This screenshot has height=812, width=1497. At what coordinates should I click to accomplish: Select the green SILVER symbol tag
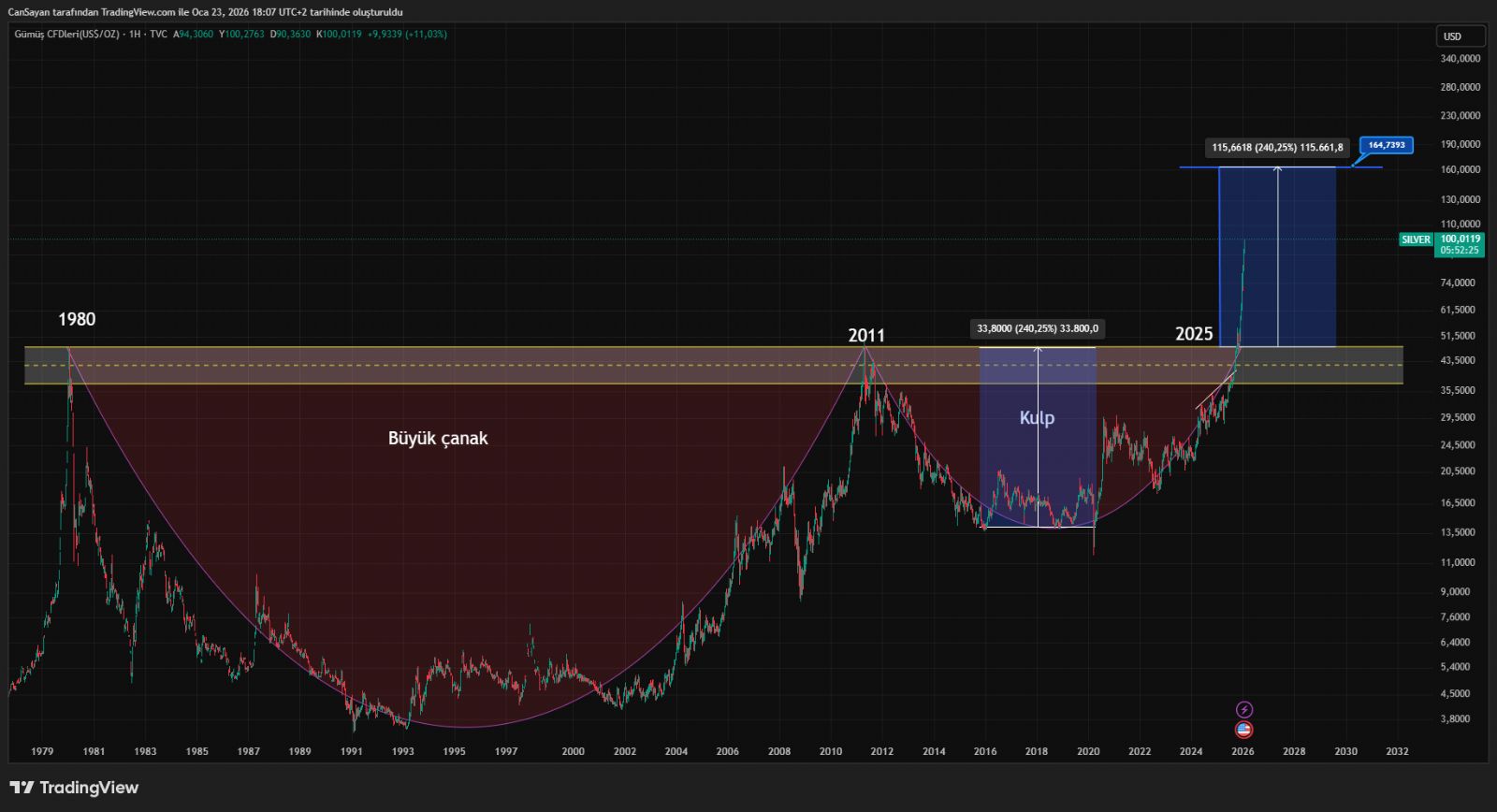point(1416,239)
